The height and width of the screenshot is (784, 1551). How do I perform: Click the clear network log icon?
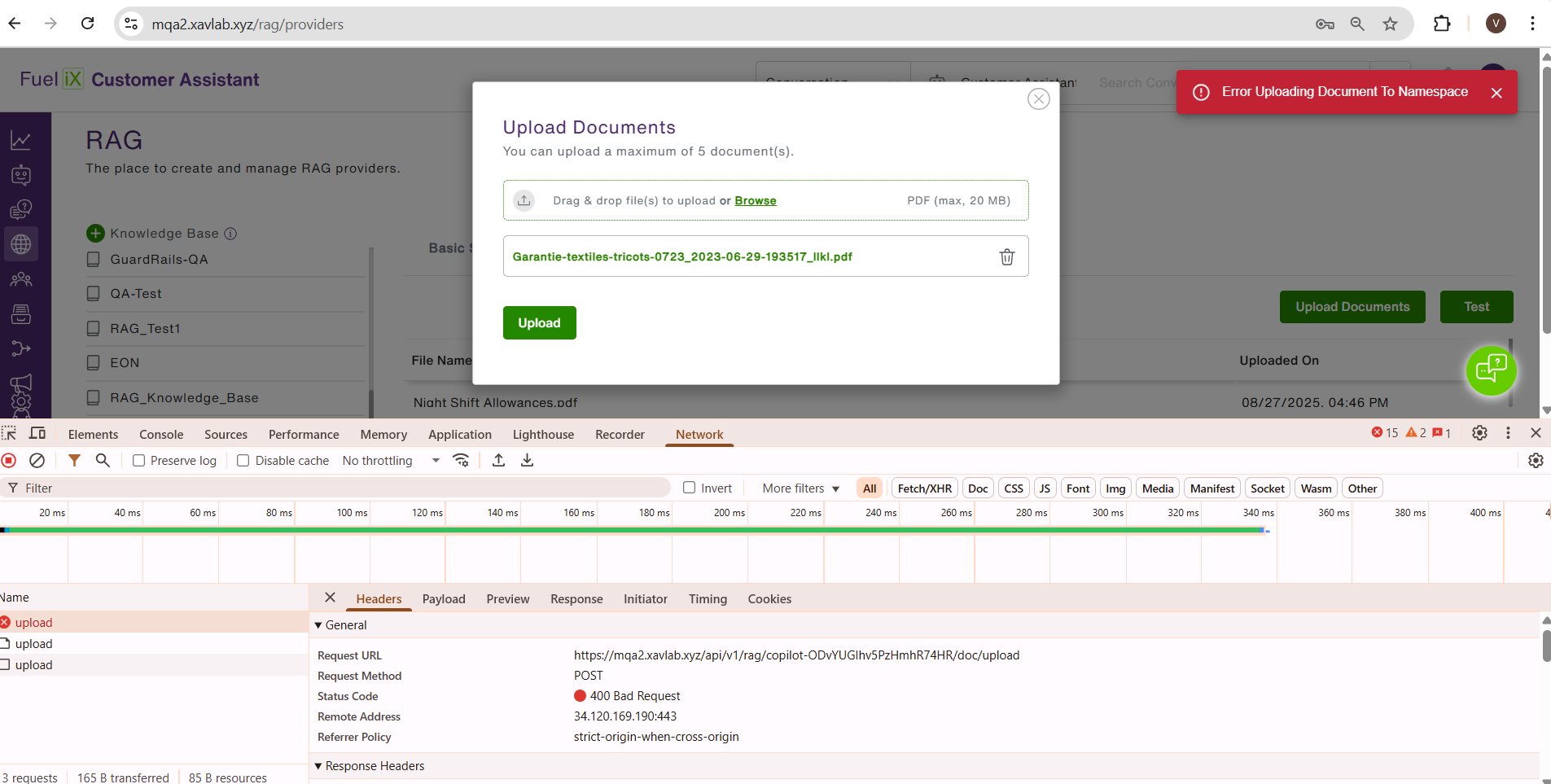[x=37, y=461]
